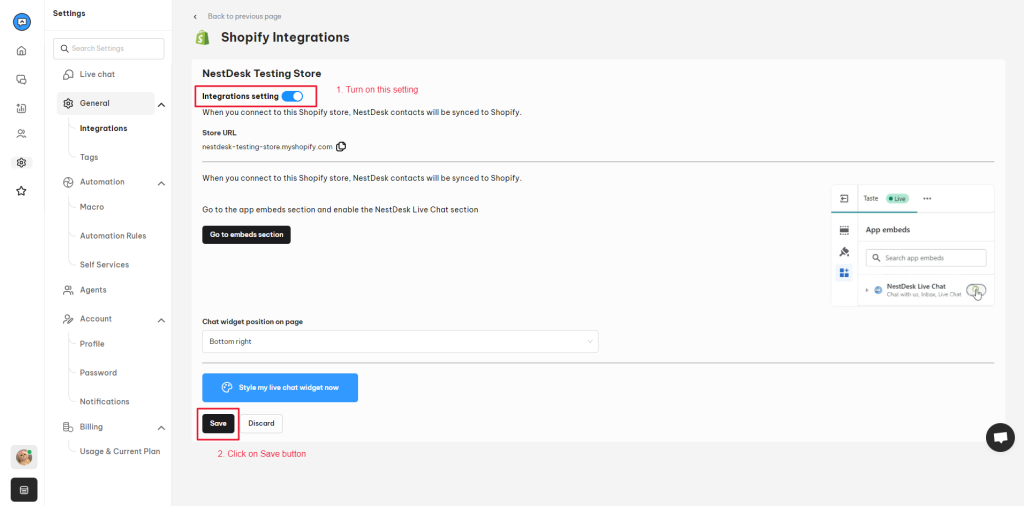Click the Billing coins icon
Screen dimensions: 1024x506
(x=68, y=427)
